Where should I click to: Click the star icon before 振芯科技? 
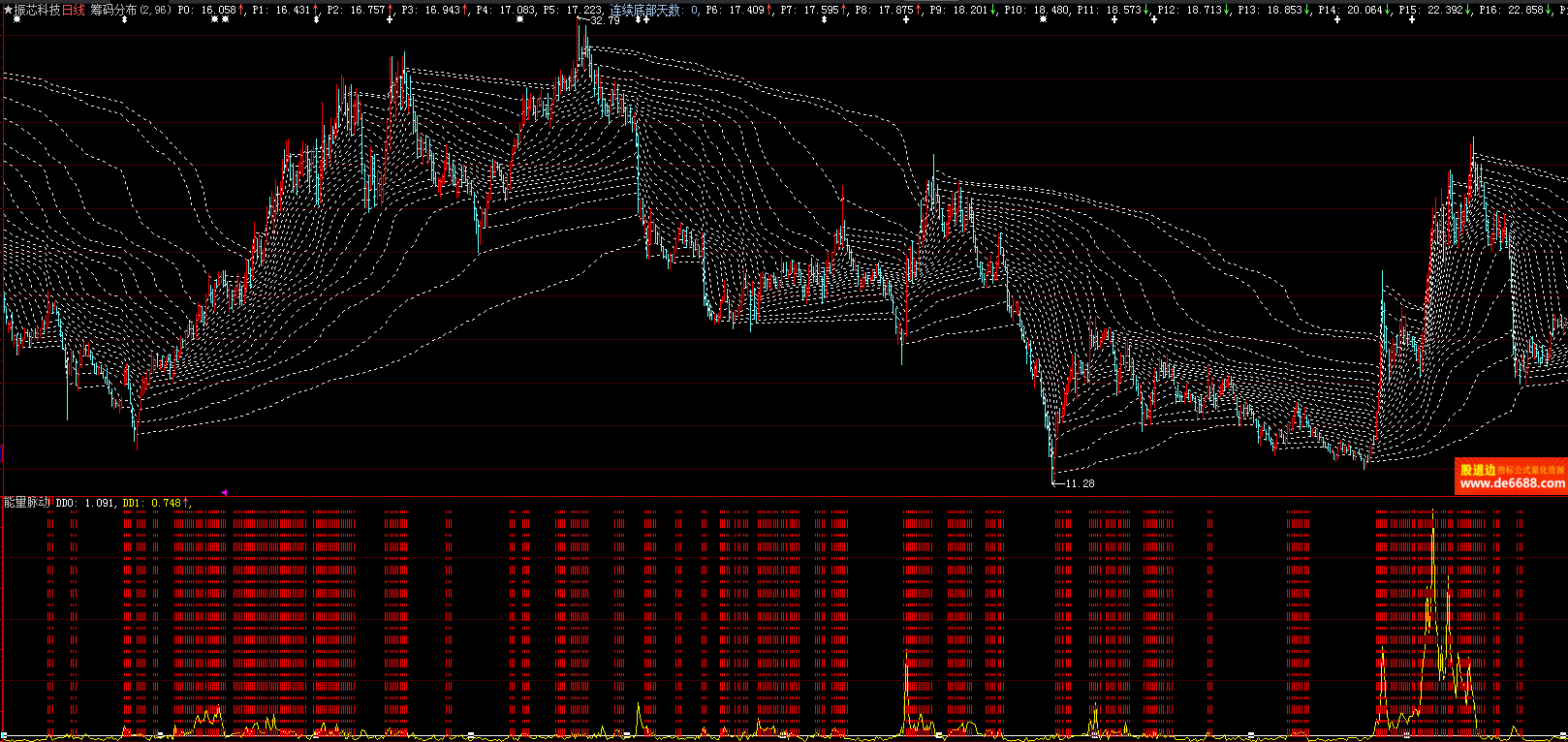pos(8,10)
